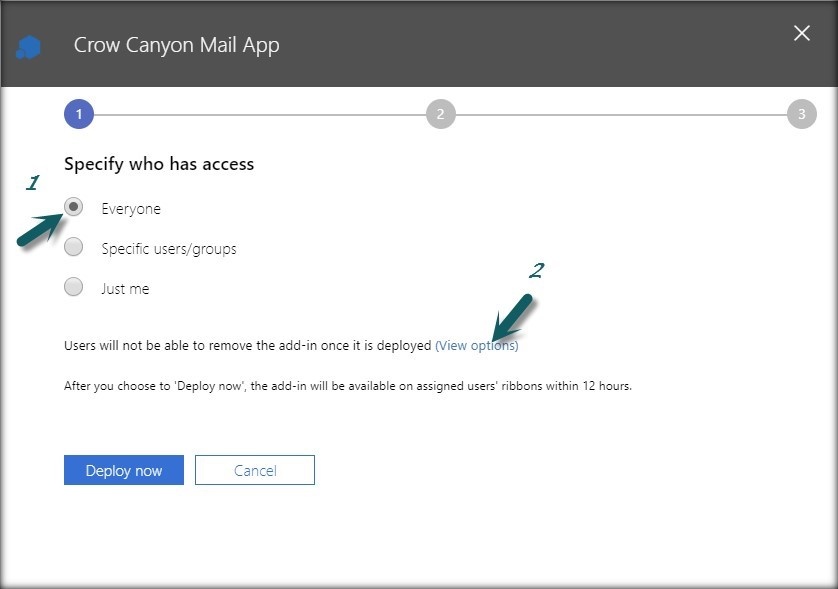
Task: Jump to step 3 circle indicator
Action: coord(802,114)
